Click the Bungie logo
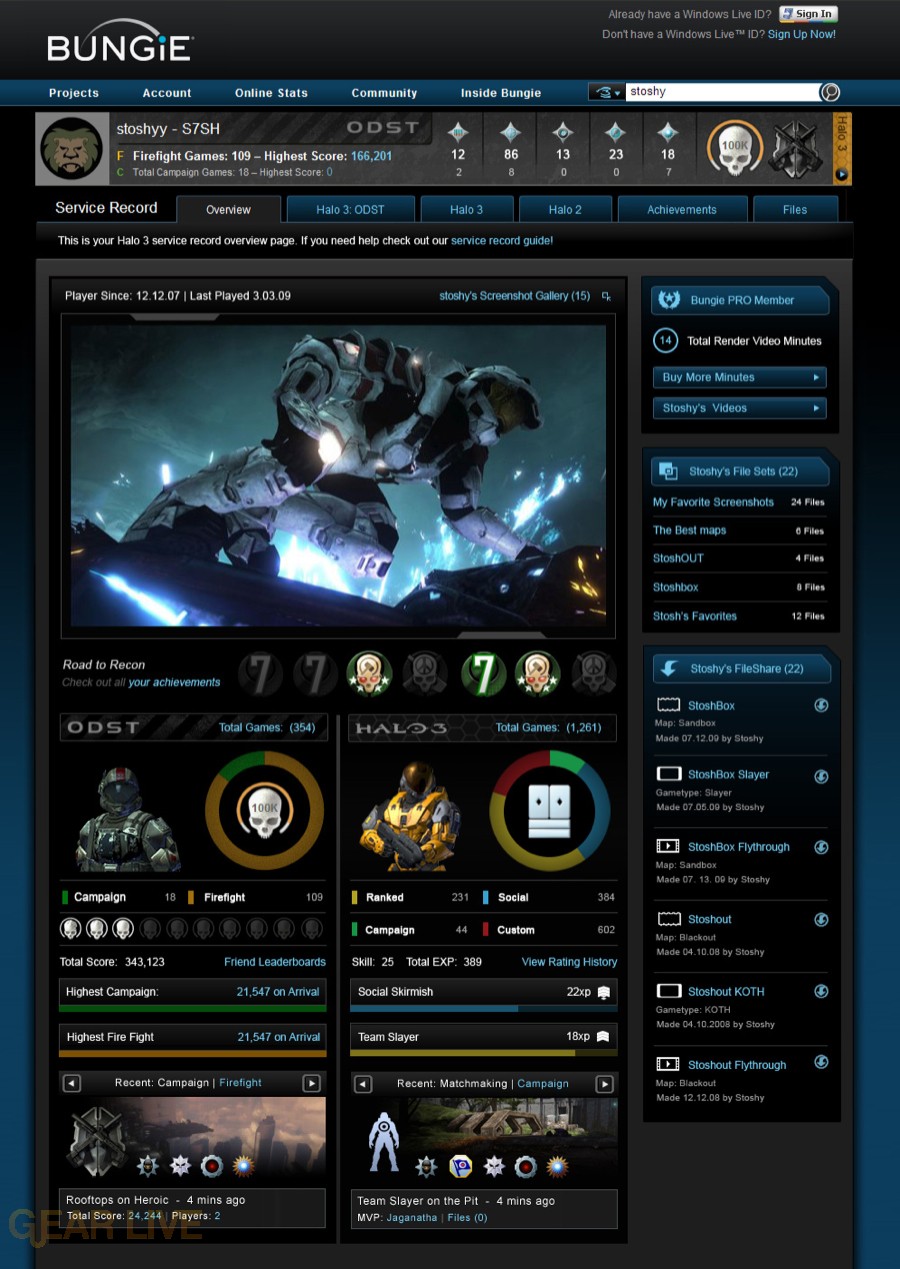Screen dimensions: 900x1269 [x=119, y=41]
